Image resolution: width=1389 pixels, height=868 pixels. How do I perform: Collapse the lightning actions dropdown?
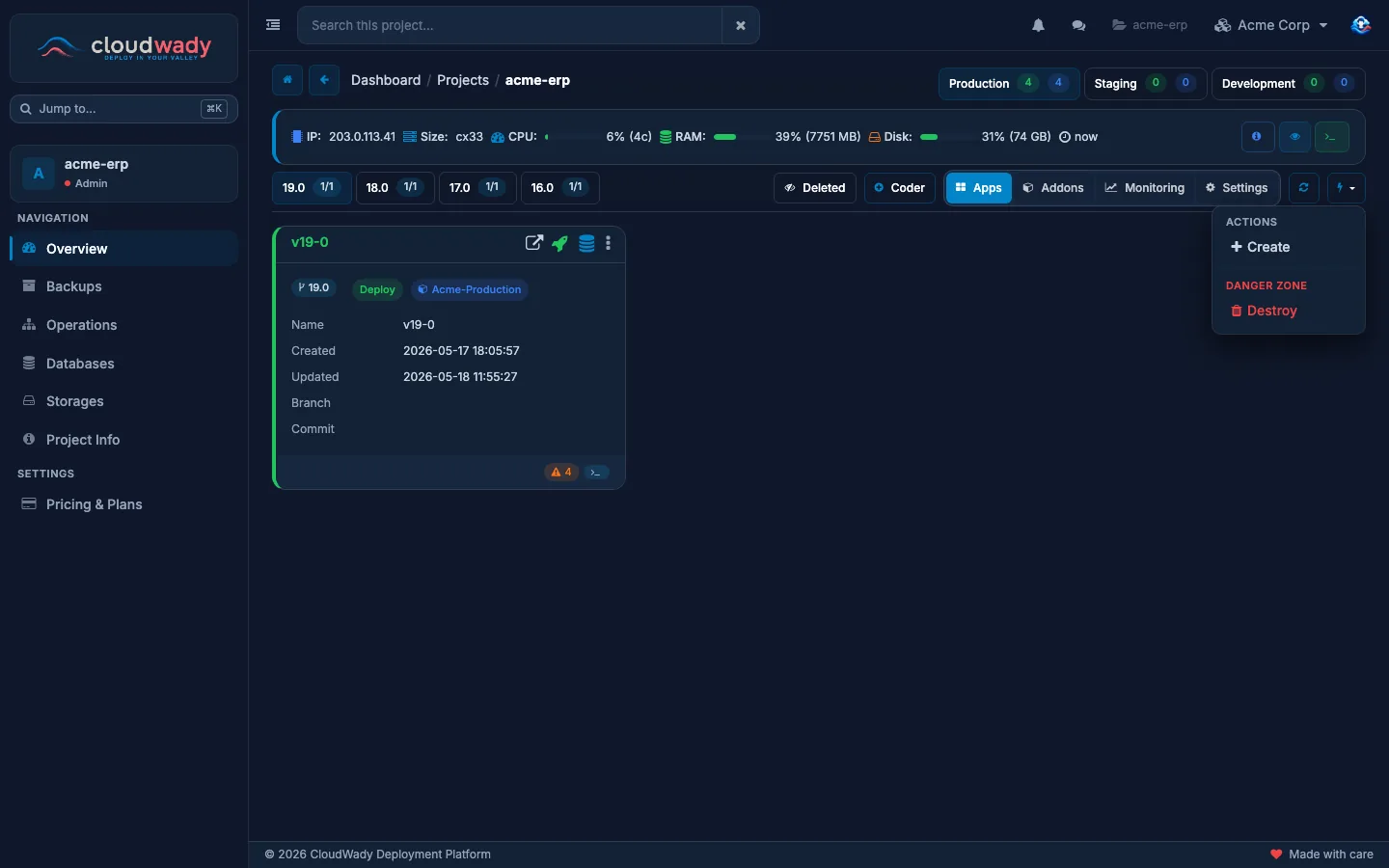pyautogui.click(x=1346, y=188)
